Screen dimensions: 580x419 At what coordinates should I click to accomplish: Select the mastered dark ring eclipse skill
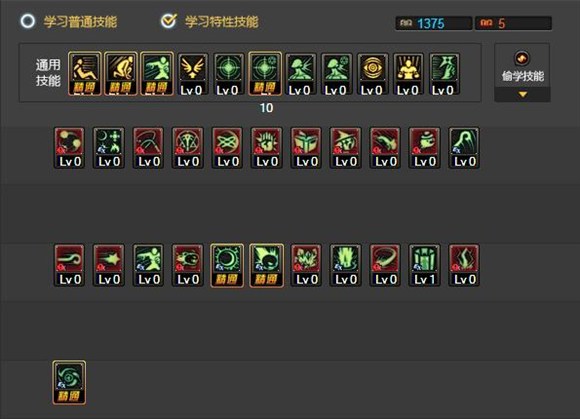click(227, 266)
